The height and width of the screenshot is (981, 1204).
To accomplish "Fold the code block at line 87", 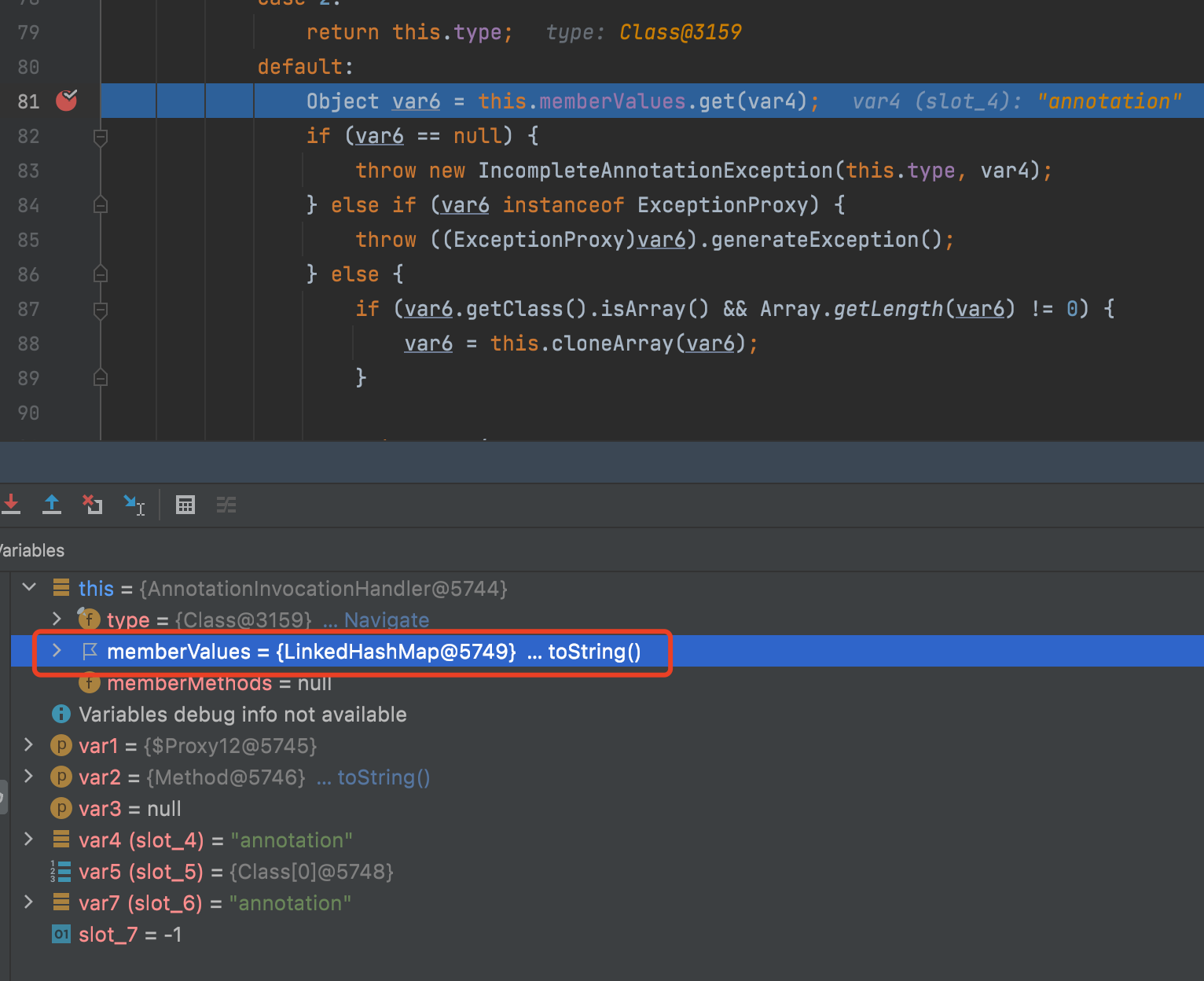I will click(101, 310).
